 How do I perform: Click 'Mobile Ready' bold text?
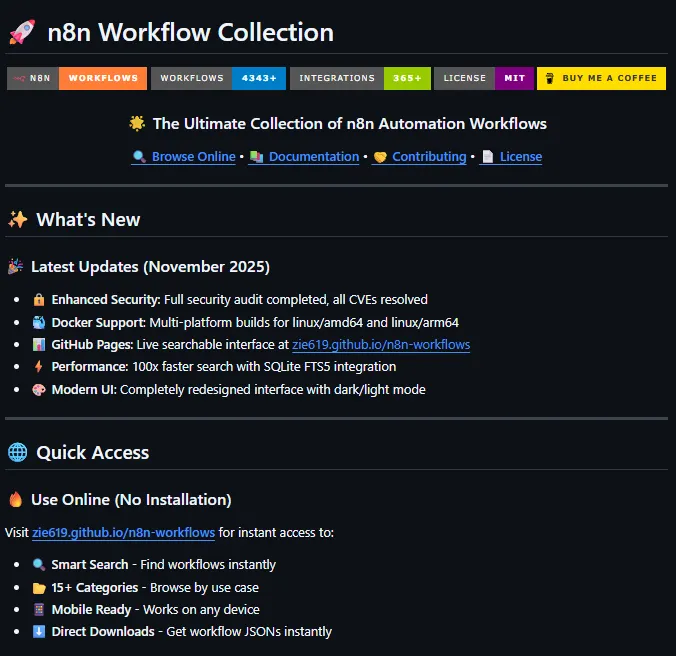pos(91,609)
